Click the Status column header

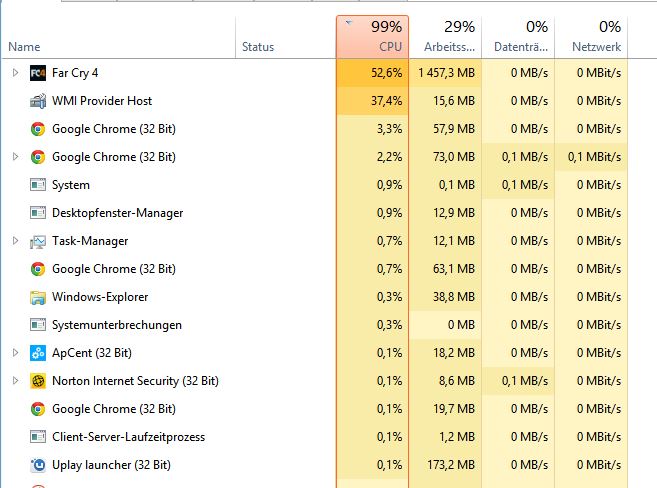257,47
